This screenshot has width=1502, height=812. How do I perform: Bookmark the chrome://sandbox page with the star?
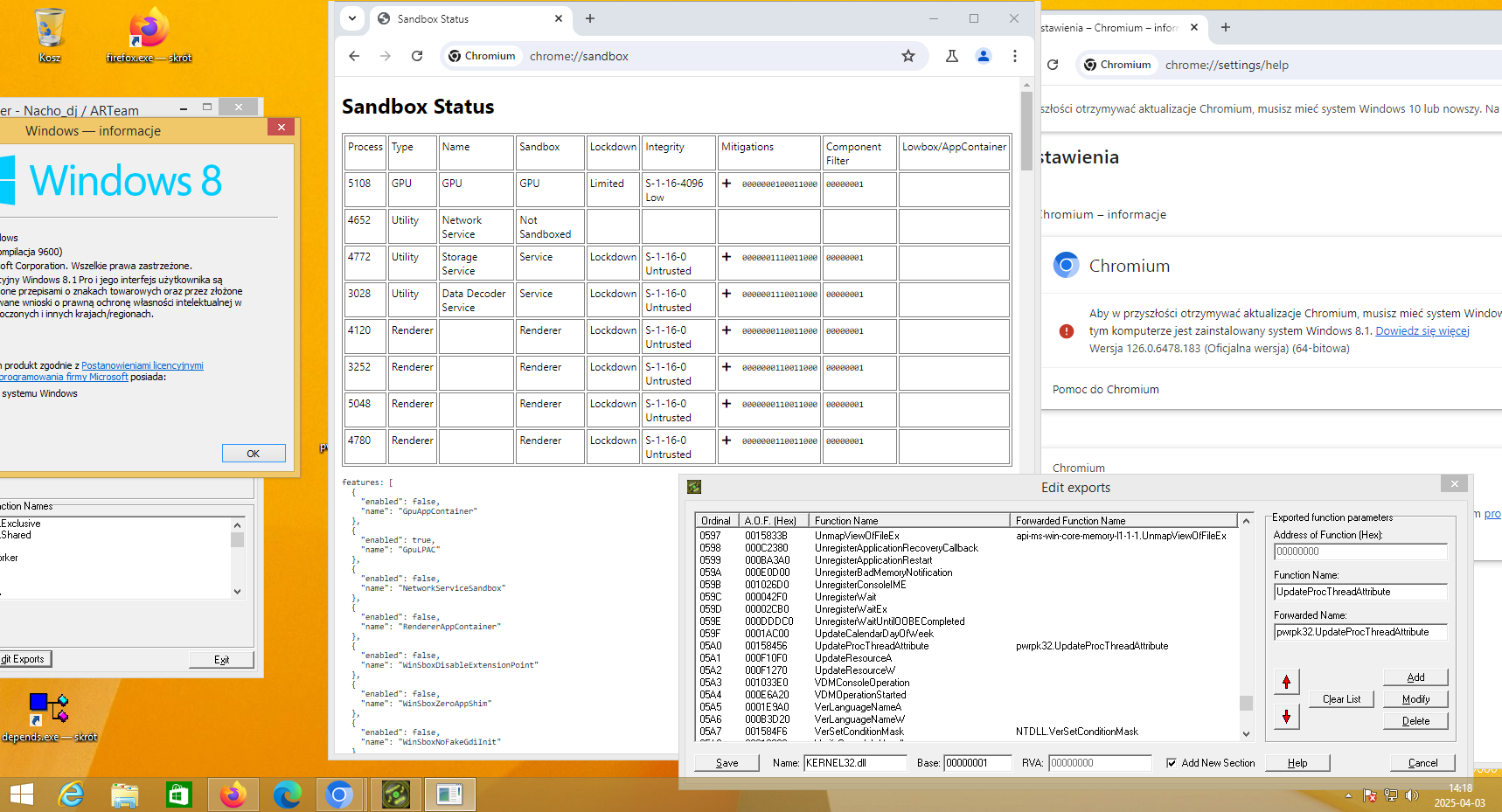tap(908, 56)
